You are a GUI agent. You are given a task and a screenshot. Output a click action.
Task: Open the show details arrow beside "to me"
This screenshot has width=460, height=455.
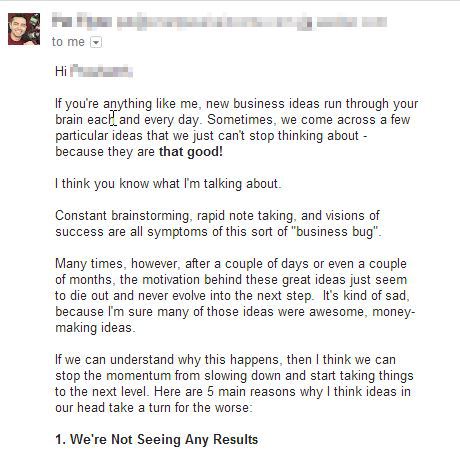(96, 43)
